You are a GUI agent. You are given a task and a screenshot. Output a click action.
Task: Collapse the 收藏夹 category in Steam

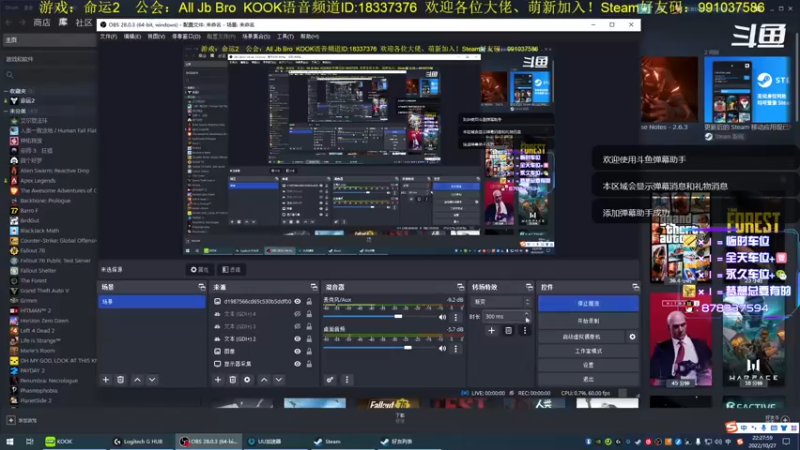(x=6, y=91)
